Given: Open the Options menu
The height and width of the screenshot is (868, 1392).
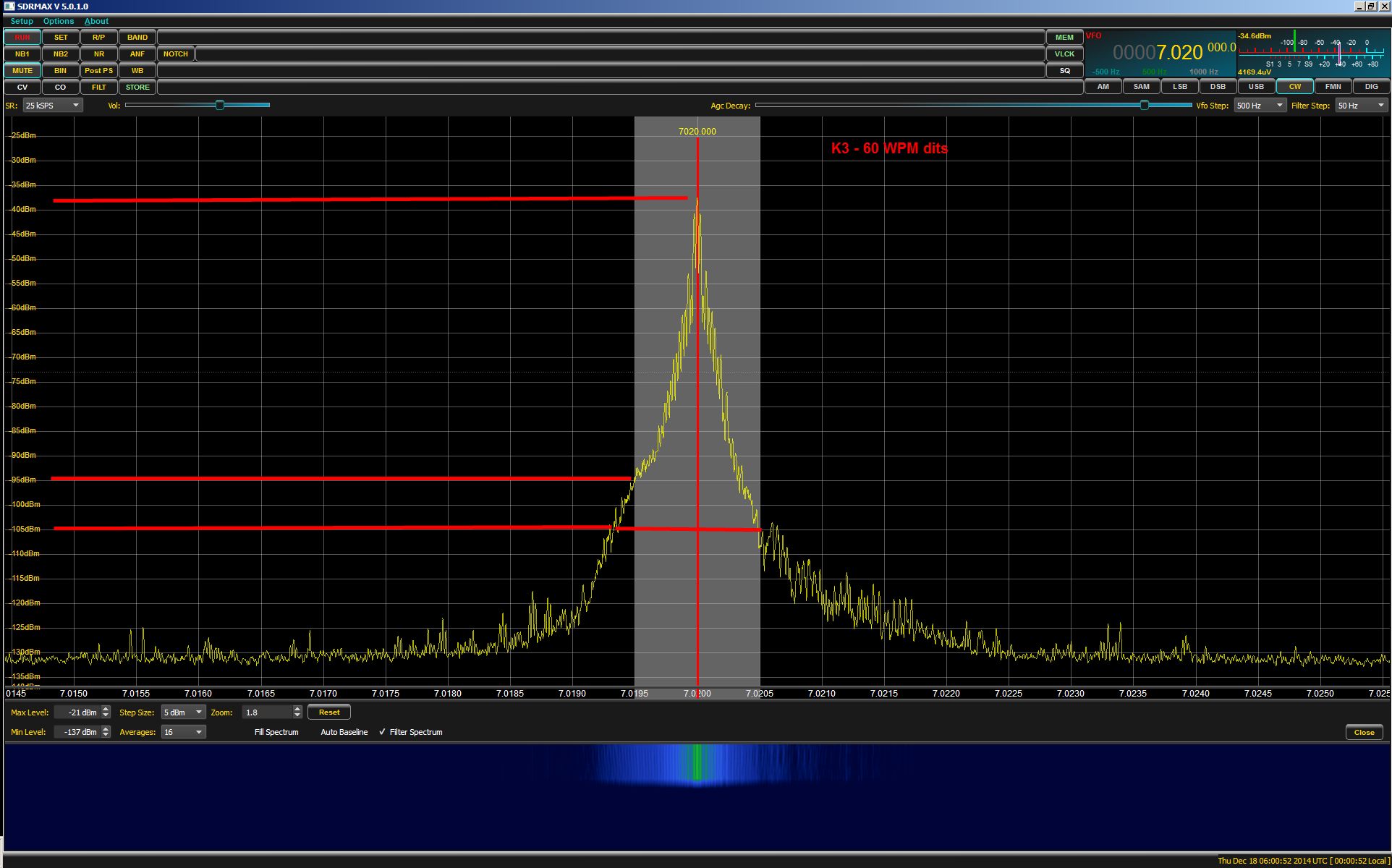Looking at the screenshot, I should 59,21.
